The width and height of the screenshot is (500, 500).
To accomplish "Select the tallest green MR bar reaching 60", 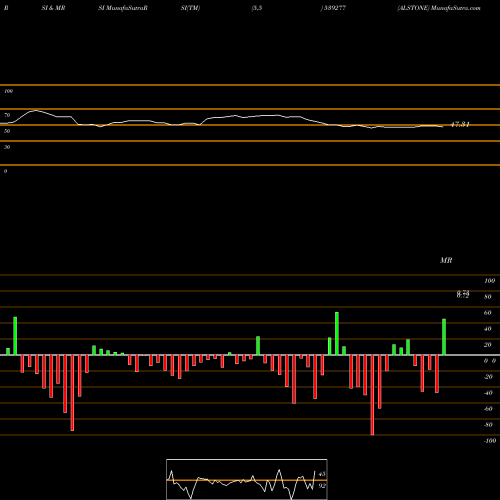I will click(337, 333).
